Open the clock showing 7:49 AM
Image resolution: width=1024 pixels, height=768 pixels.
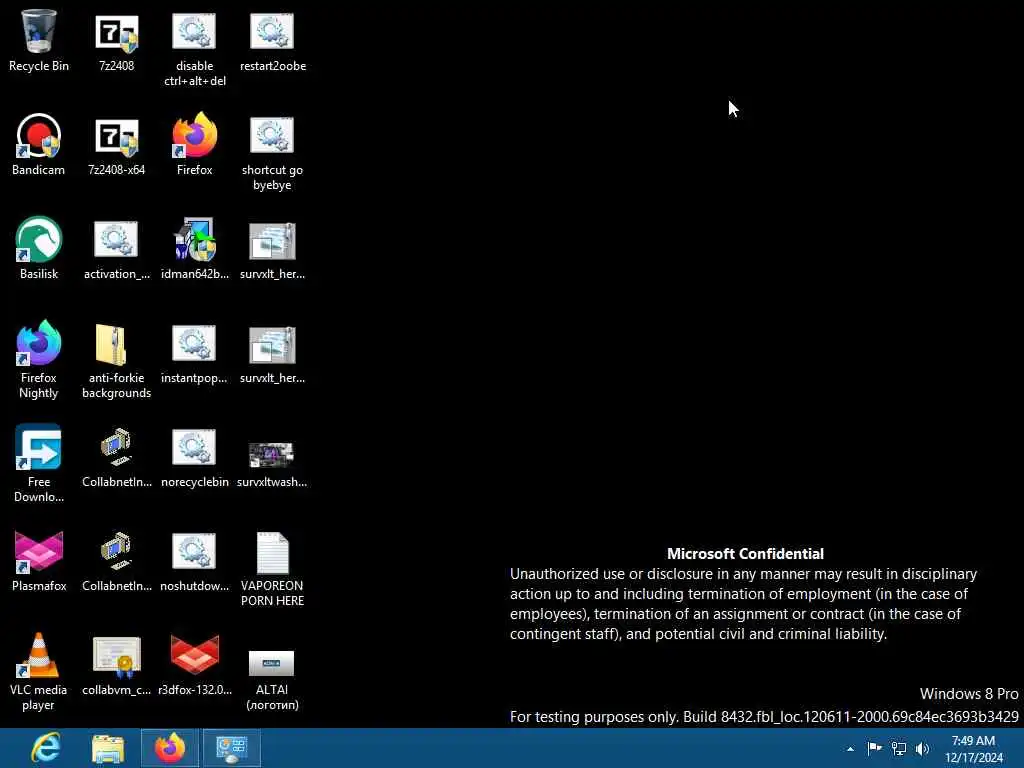pos(973,749)
